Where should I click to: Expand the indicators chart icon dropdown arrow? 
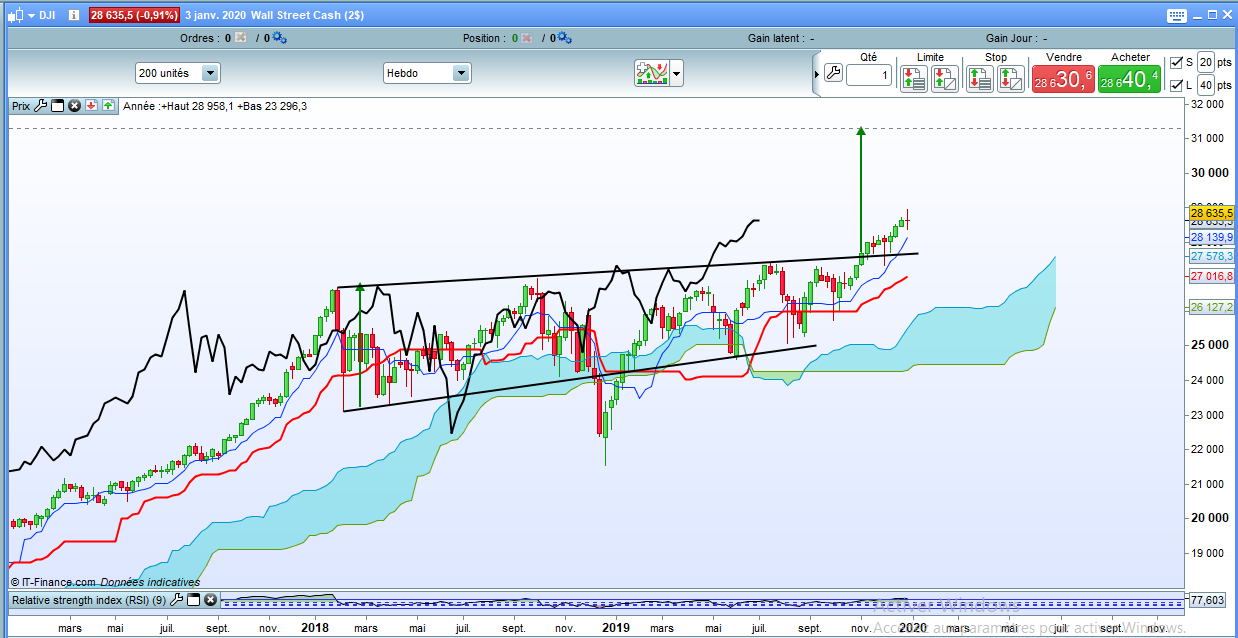pos(677,73)
